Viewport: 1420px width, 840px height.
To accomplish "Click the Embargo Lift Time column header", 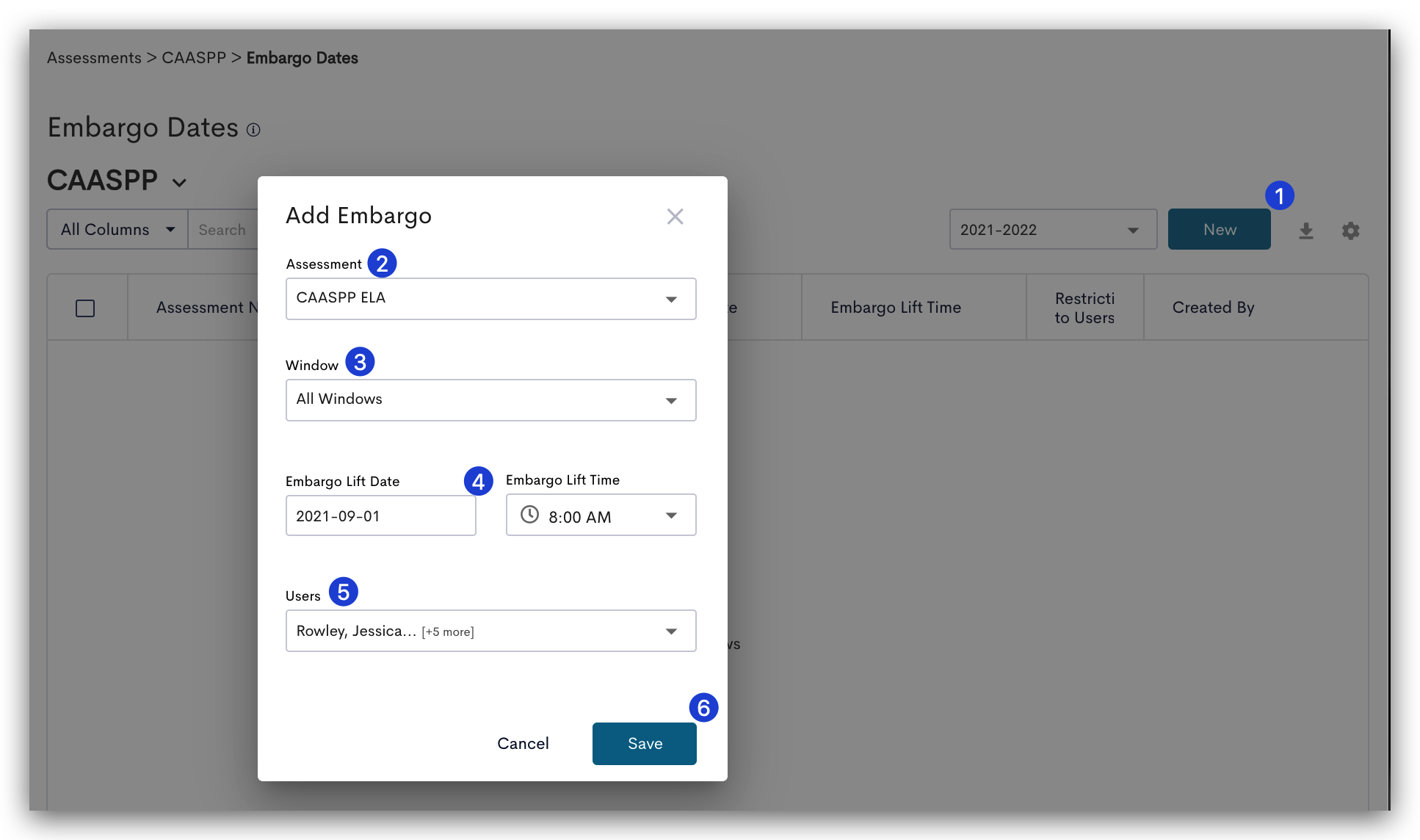I will coord(913,308).
